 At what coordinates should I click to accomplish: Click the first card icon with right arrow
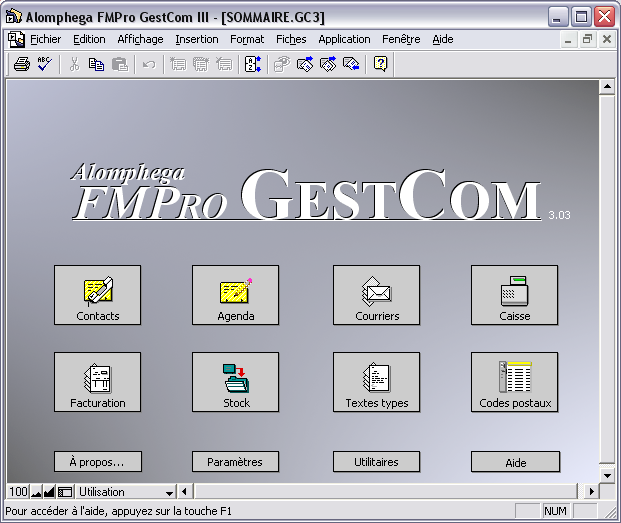(305, 64)
